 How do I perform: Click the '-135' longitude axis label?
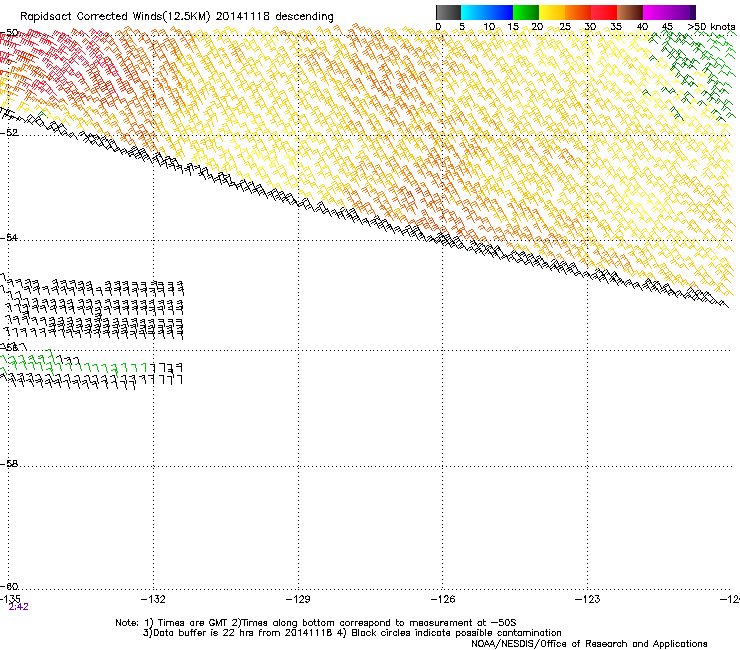coord(10,599)
